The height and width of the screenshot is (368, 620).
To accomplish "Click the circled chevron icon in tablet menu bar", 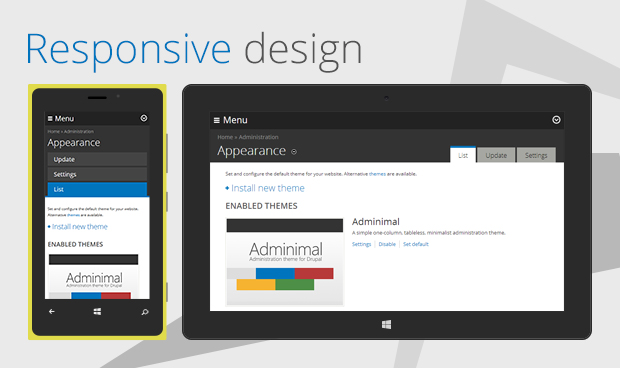I will 556,120.
